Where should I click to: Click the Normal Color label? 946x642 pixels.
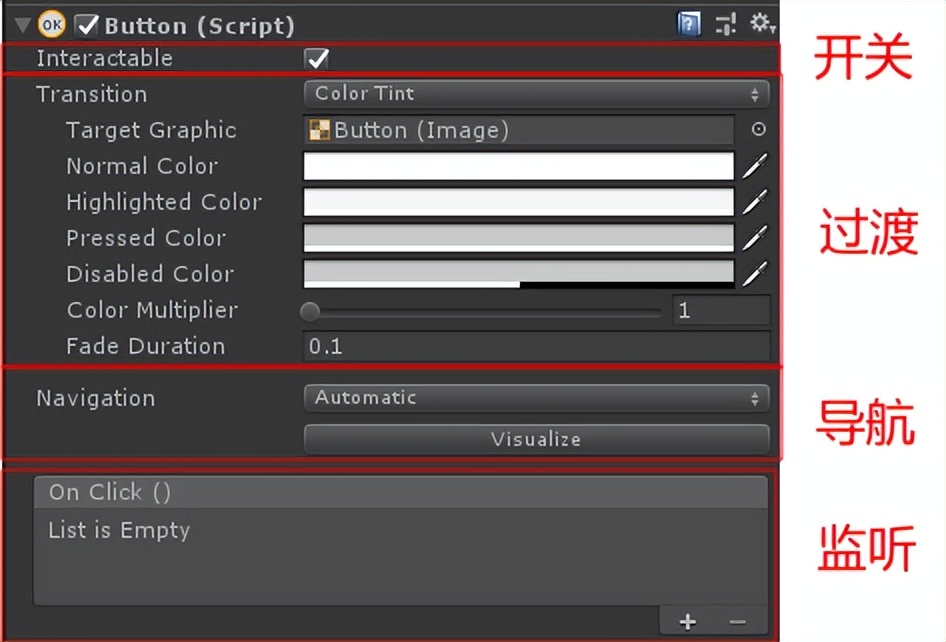(x=142, y=166)
